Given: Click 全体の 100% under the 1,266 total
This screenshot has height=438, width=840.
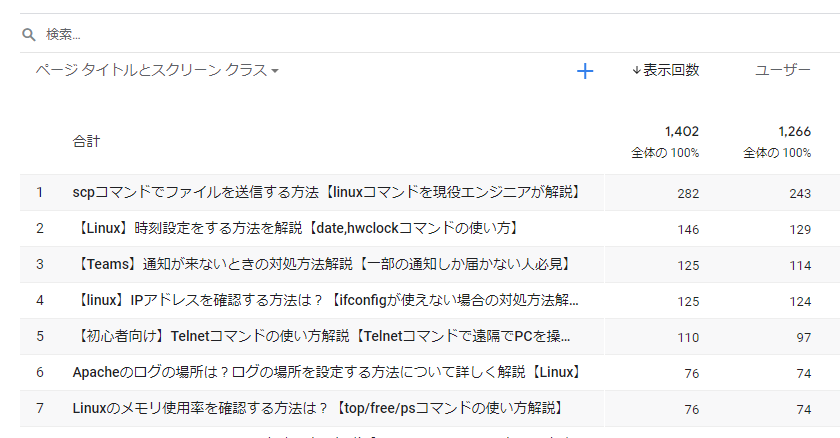Looking at the screenshot, I should (x=777, y=153).
